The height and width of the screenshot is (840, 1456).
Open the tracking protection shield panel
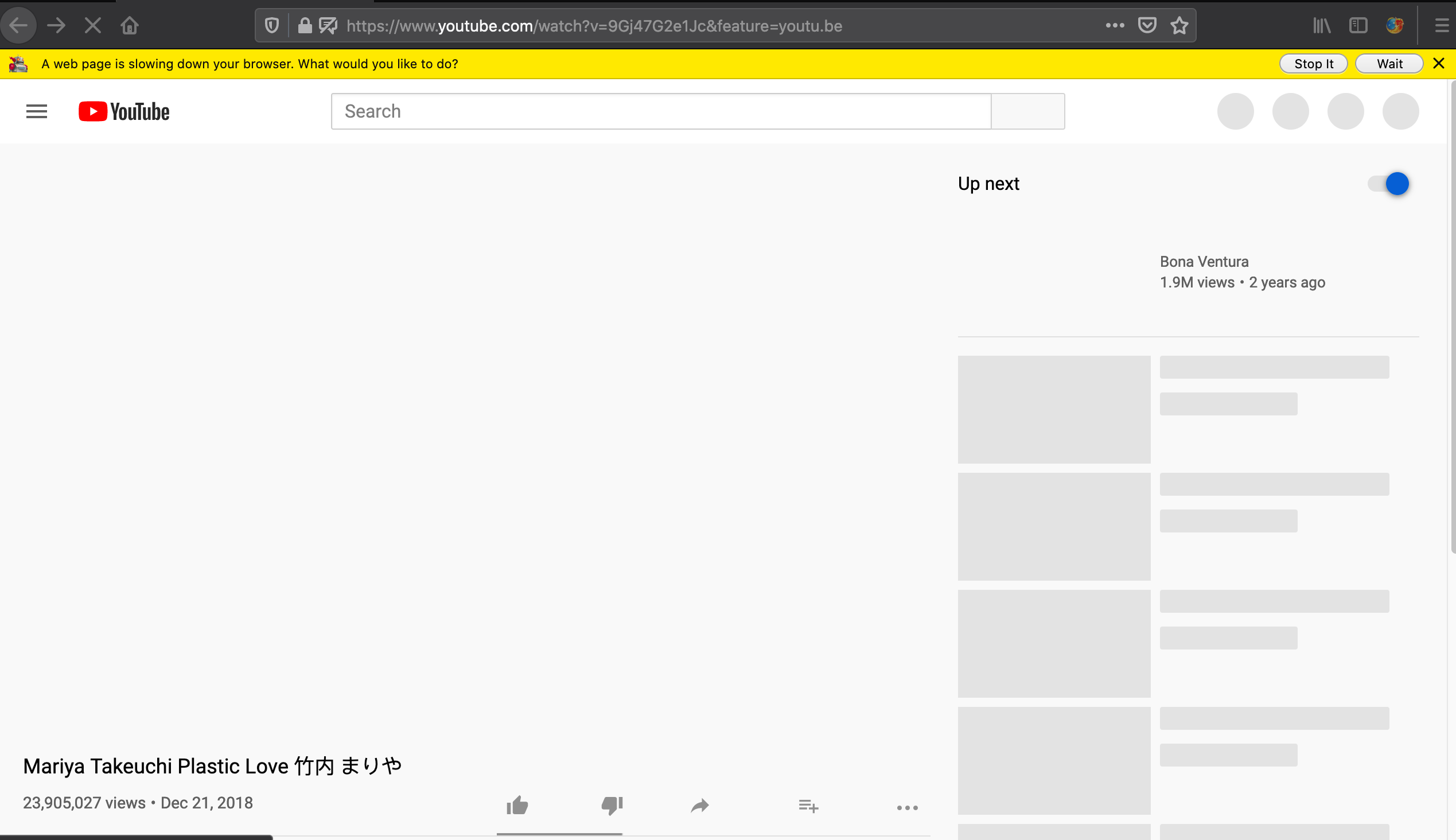coord(271,25)
